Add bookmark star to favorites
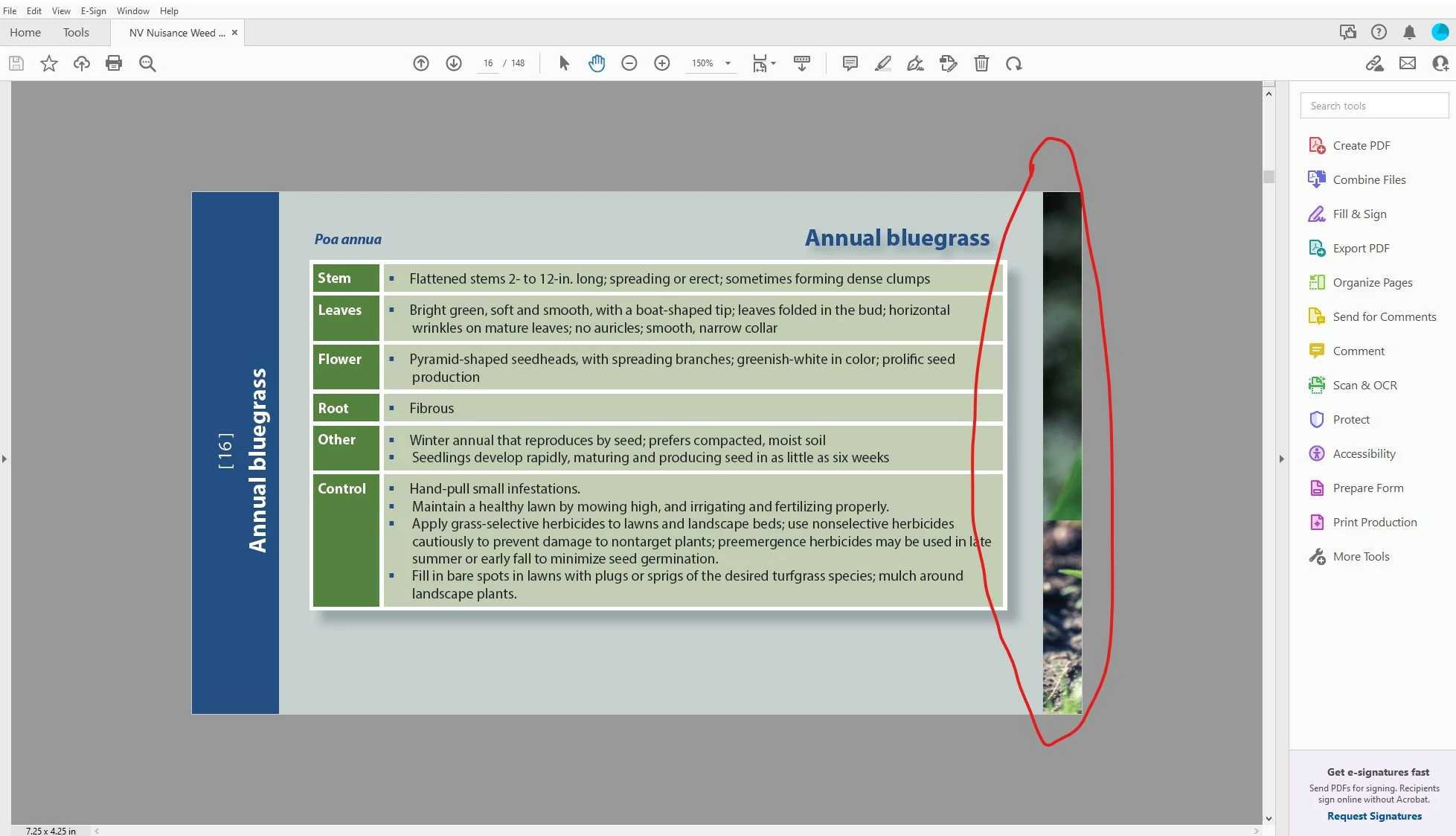The height and width of the screenshot is (836, 1456). (x=49, y=63)
